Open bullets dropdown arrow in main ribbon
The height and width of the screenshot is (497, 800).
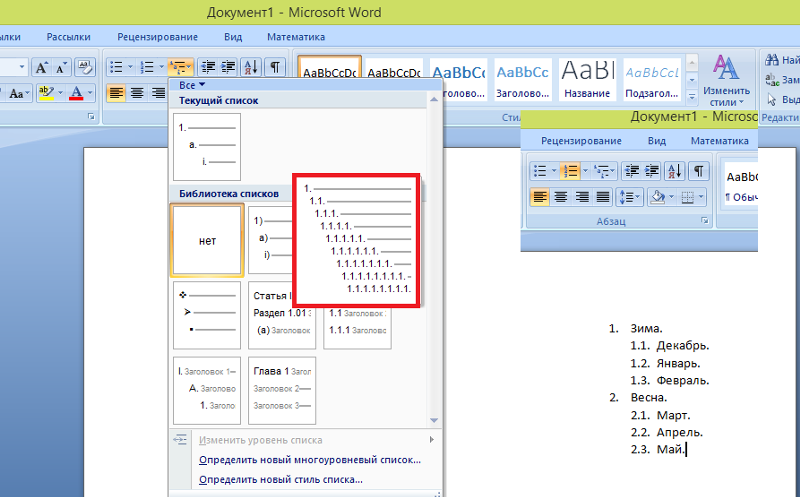[x=130, y=67]
